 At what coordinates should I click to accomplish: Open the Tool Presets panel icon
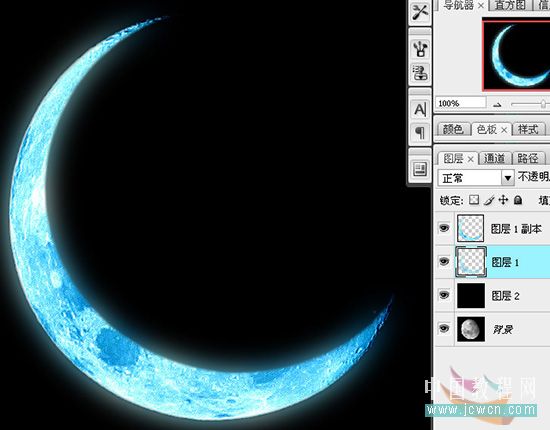pyautogui.click(x=420, y=13)
